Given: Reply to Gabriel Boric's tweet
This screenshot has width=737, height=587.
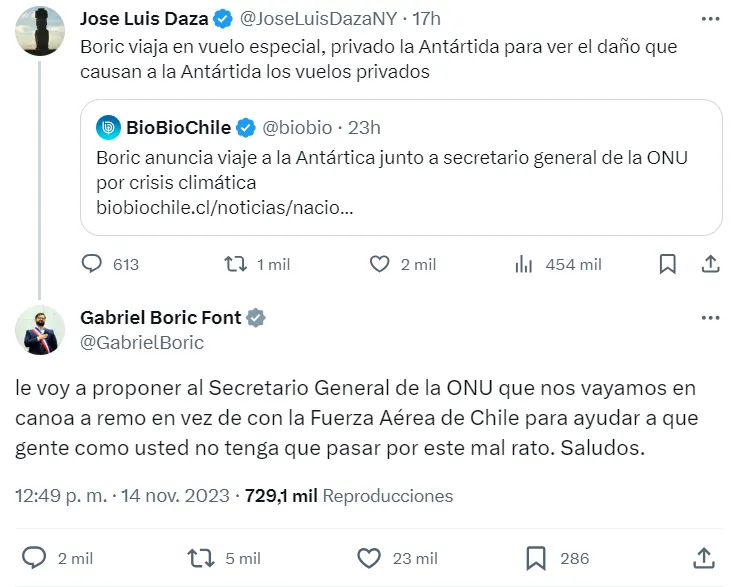Looking at the screenshot, I should [x=34, y=558].
